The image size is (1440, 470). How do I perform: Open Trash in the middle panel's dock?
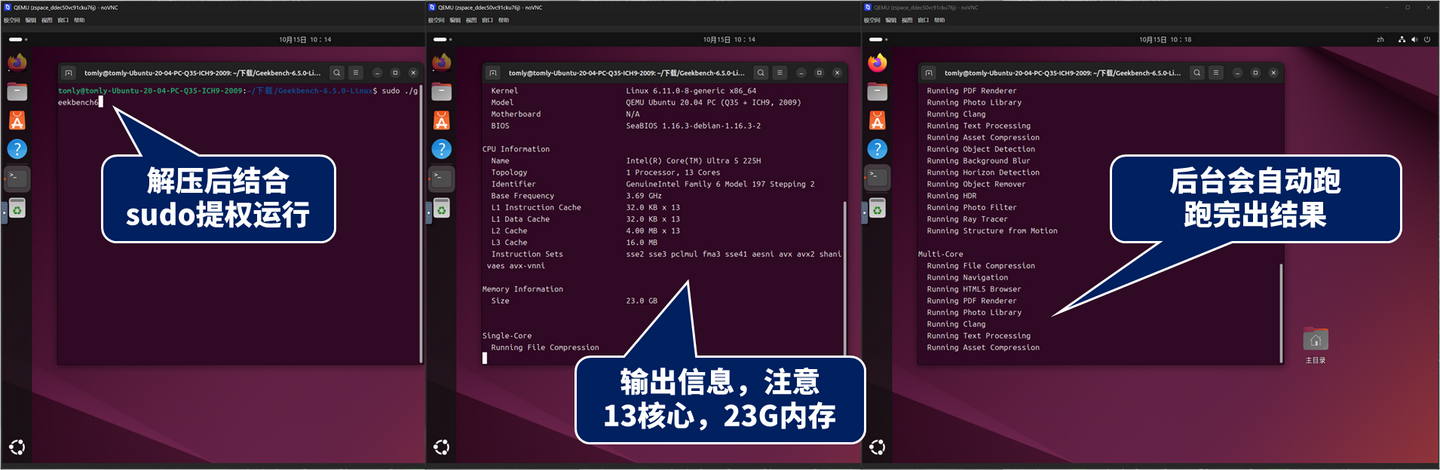441,209
